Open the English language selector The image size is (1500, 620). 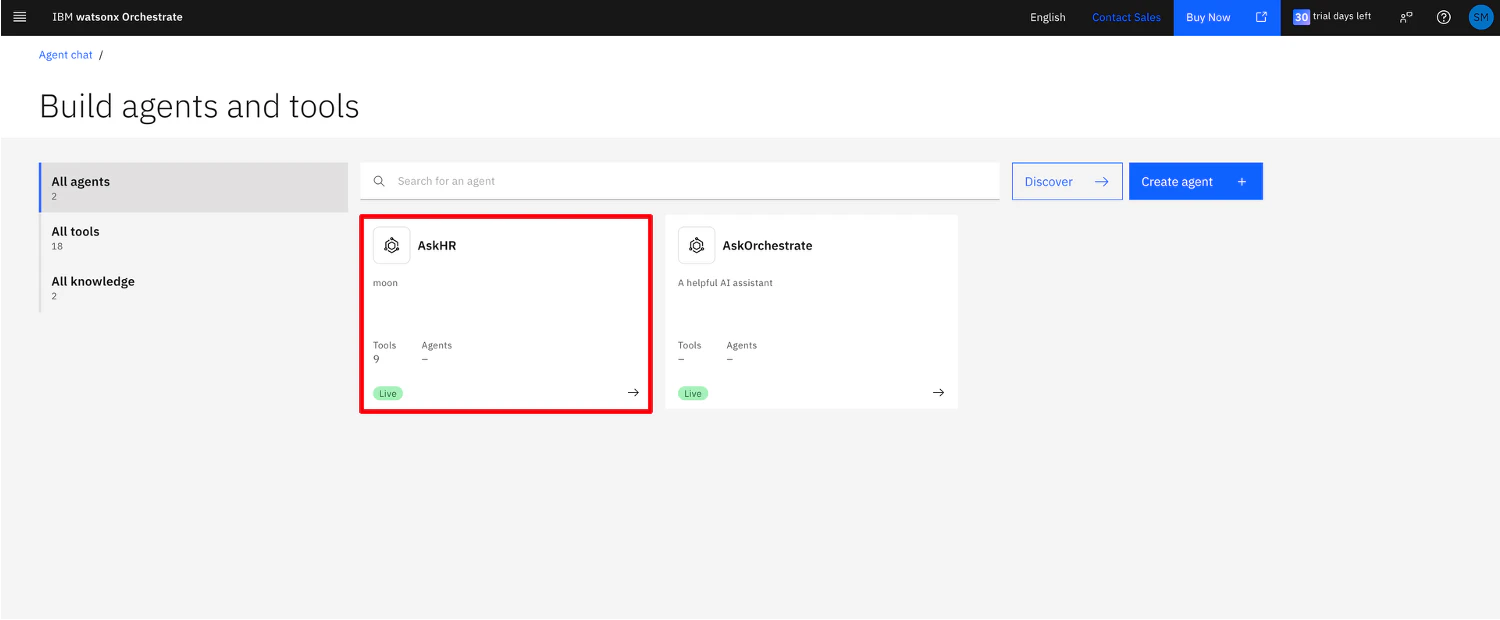click(1048, 17)
